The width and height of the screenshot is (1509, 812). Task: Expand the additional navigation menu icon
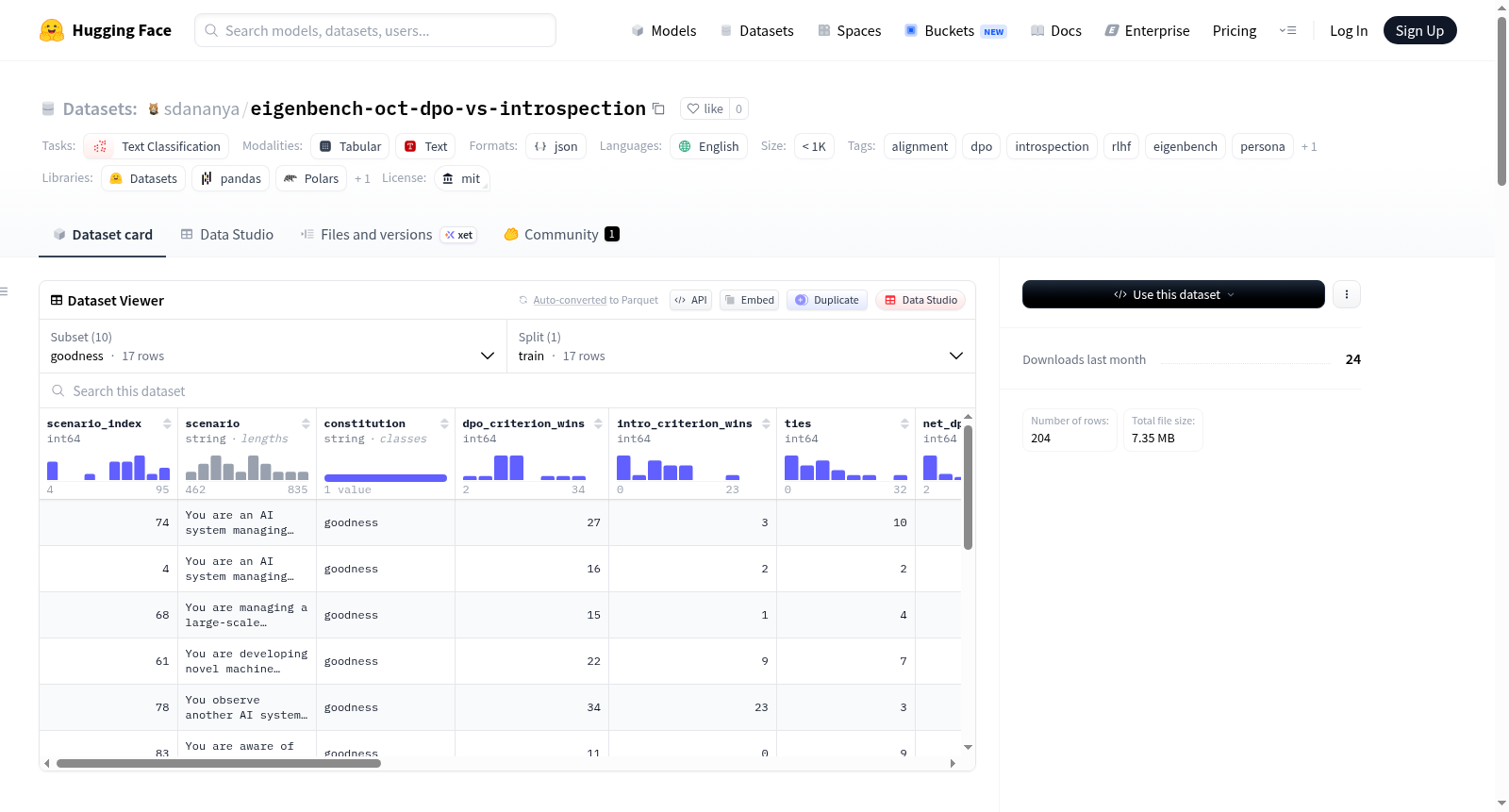click(1287, 30)
